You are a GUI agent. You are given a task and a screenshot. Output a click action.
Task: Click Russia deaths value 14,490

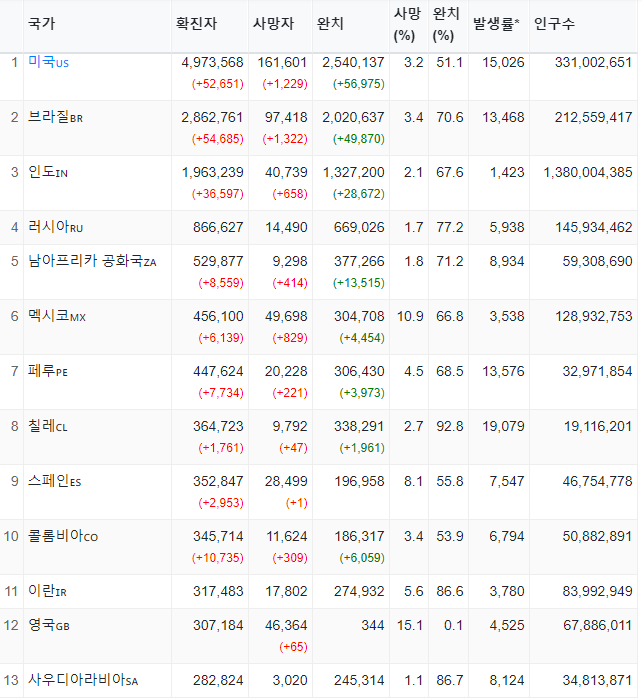(x=286, y=227)
